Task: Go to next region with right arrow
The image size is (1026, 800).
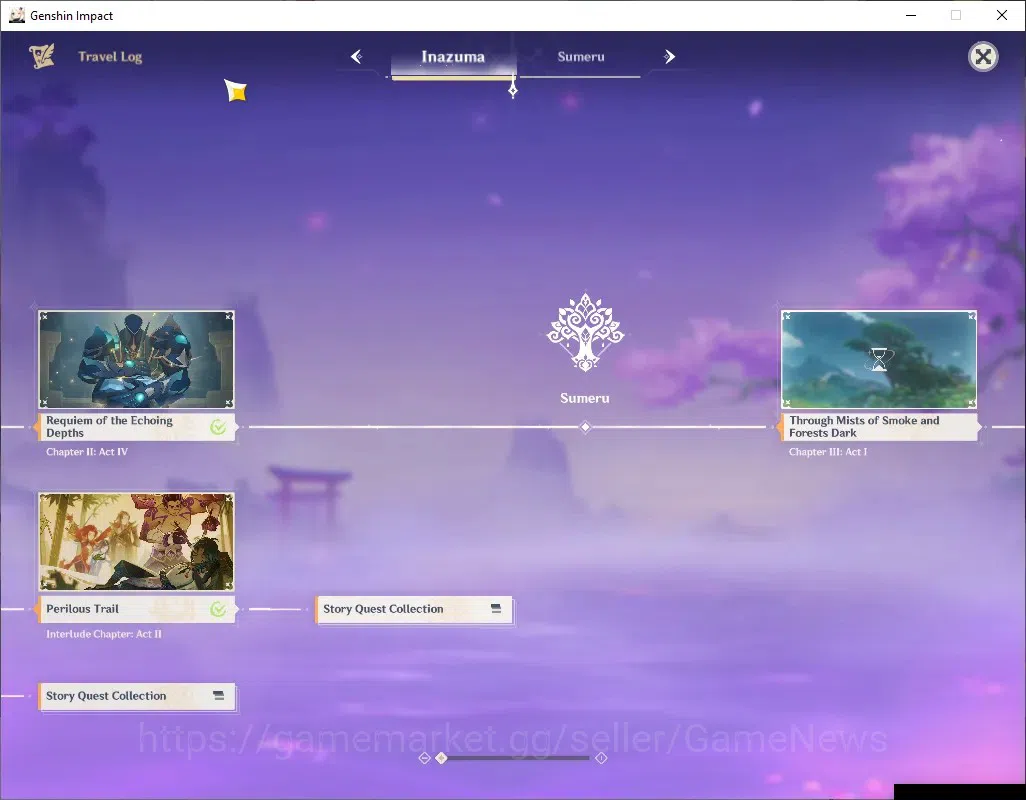Action: pos(669,57)
